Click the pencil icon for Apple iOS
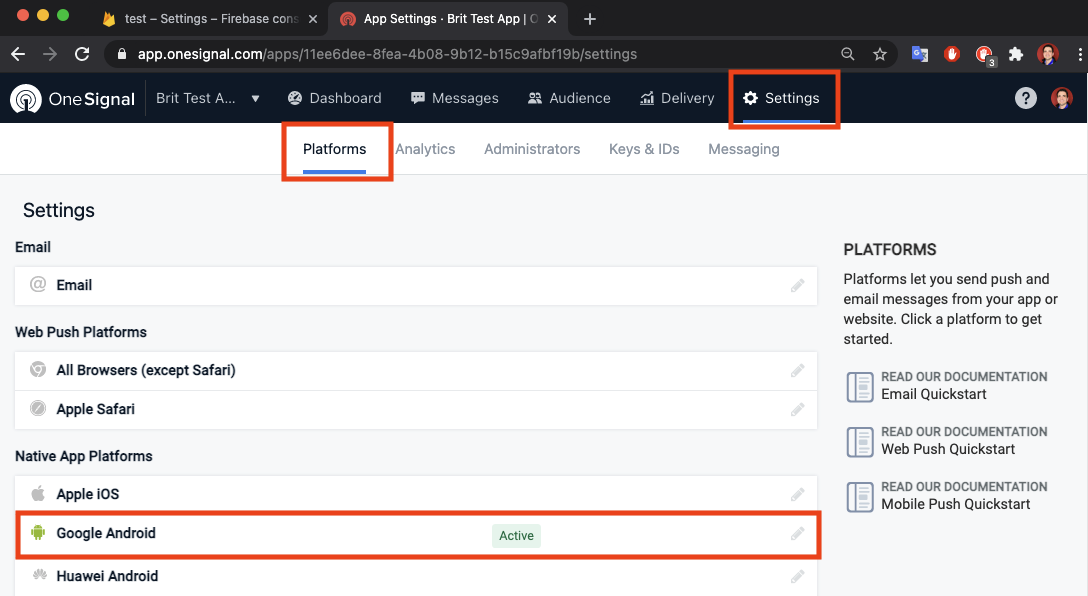Screen dimensions: 1088x596 coord(798,495)
